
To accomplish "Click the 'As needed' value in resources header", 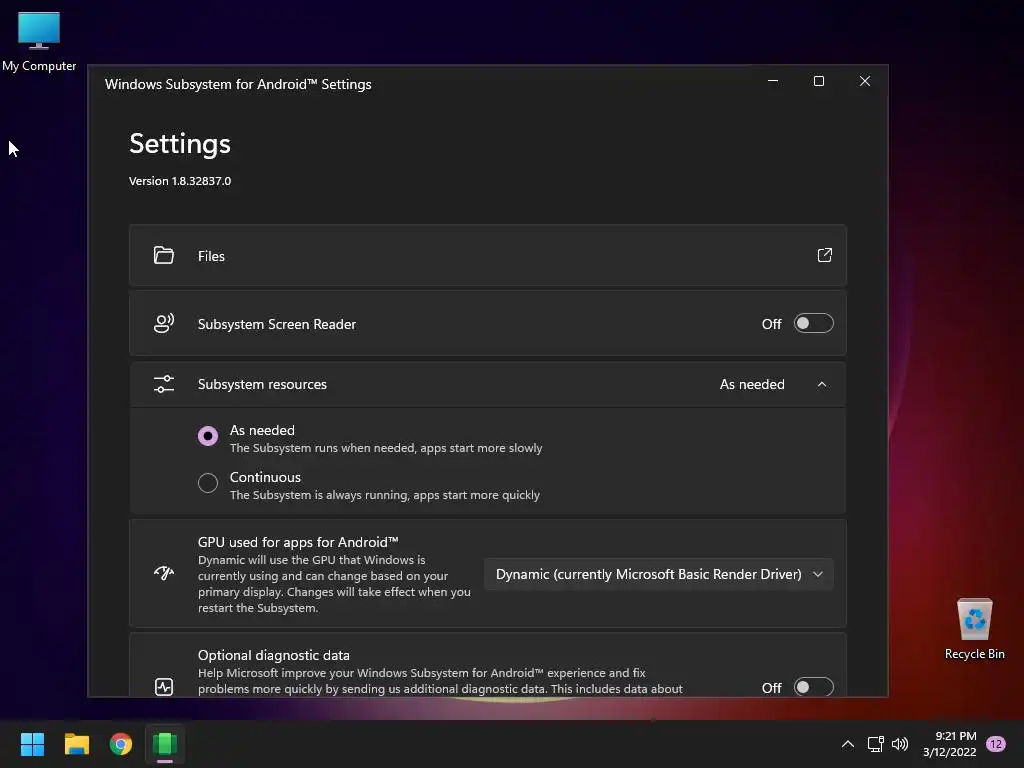I will point(752,384).
